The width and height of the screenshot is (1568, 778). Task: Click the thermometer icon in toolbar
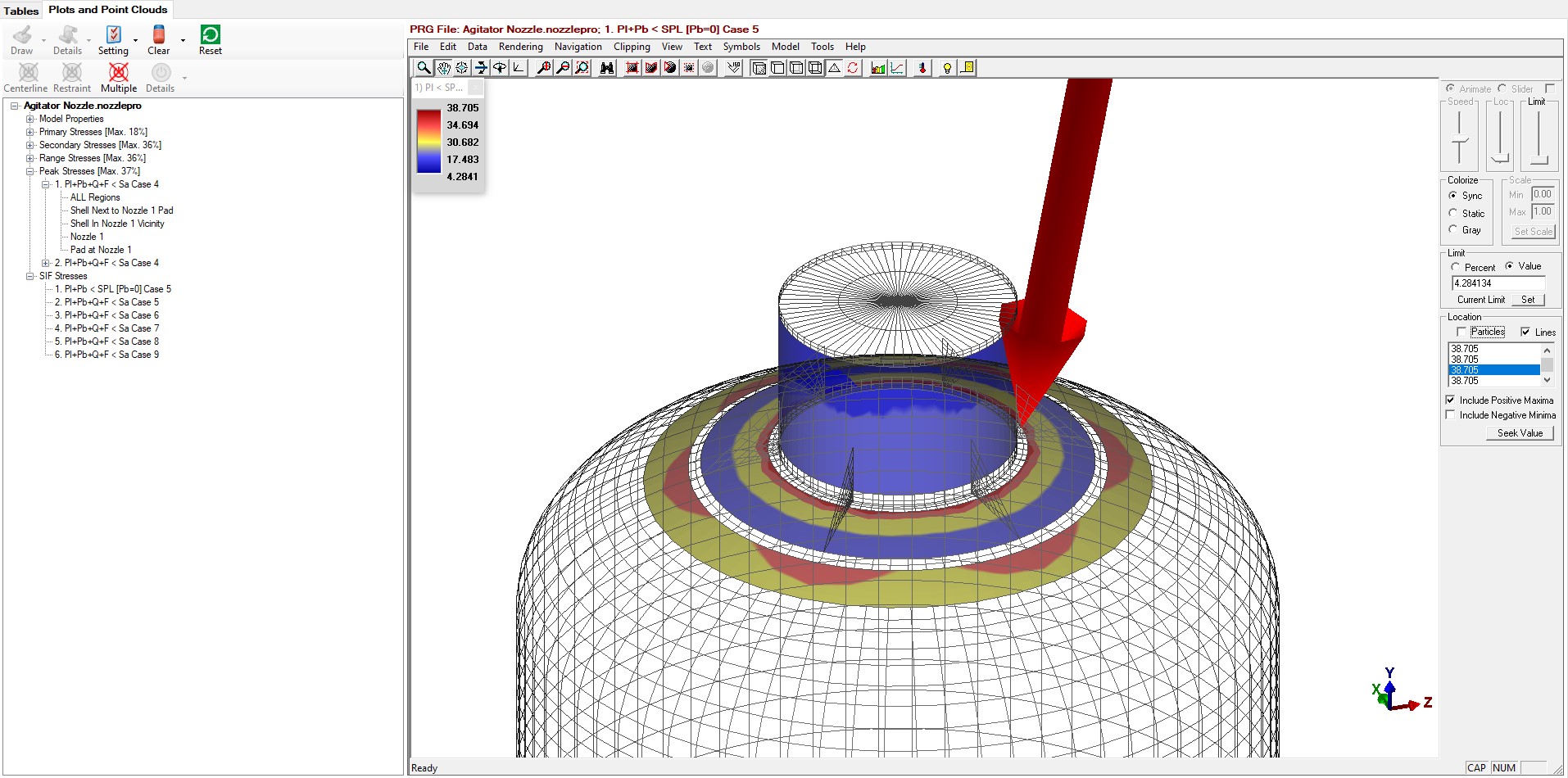(922, 68)
